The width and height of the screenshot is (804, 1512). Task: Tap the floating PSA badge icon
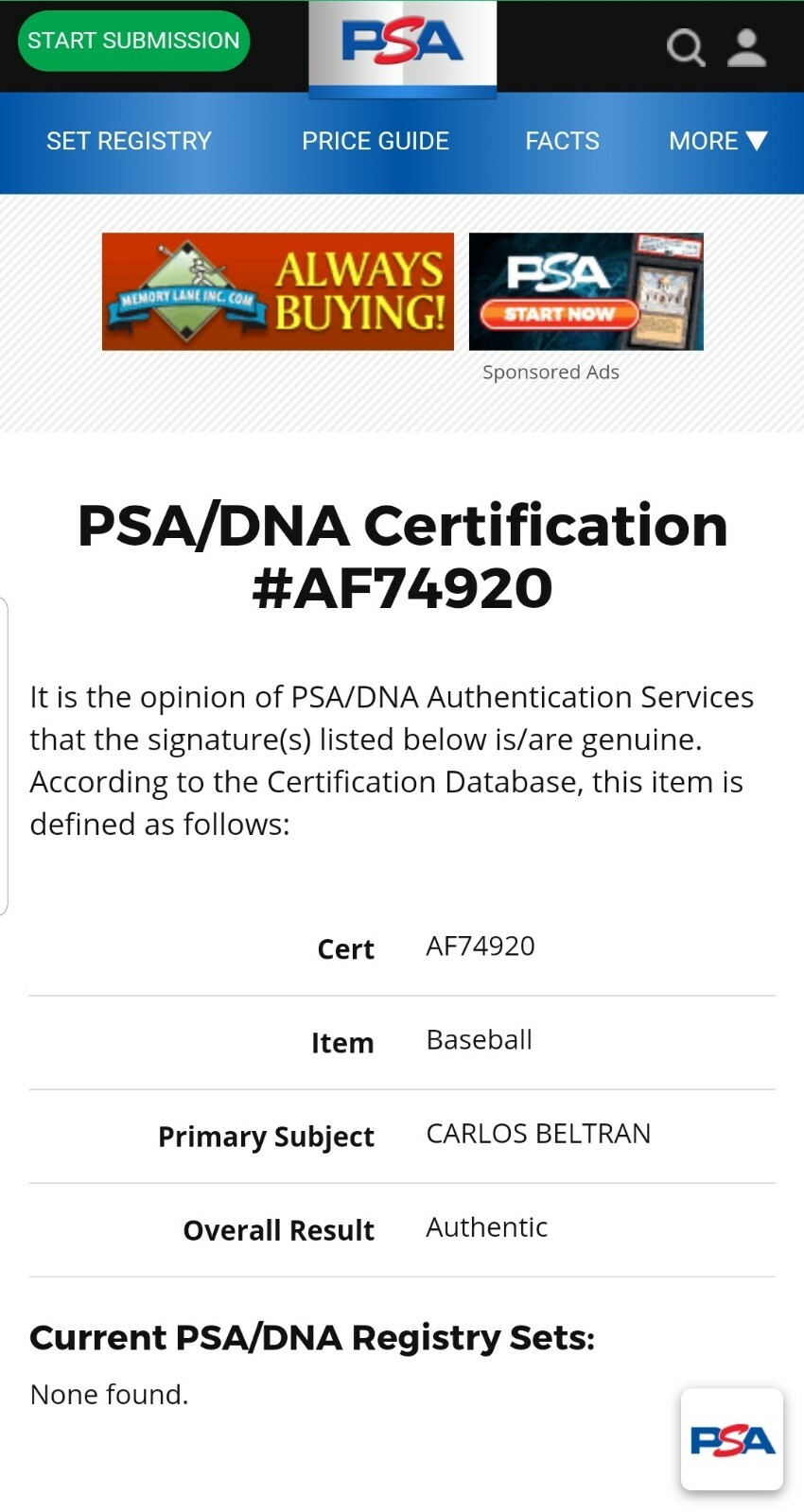[732, 1439]
